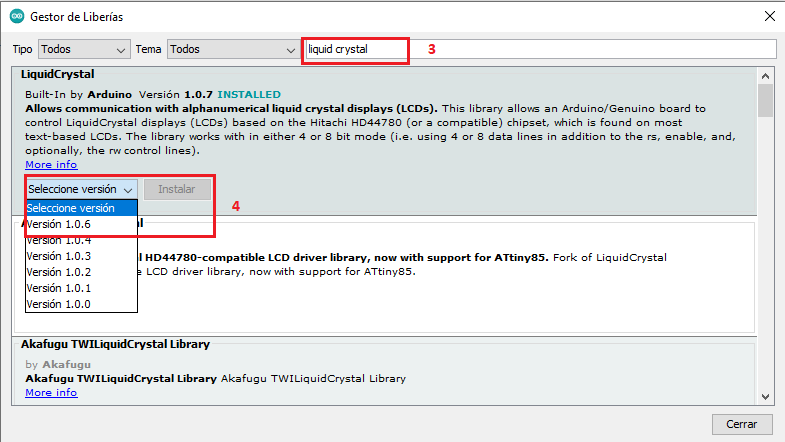Click the INSTALLED status label
Screen dimensions: 785x442
coord(249,95)
